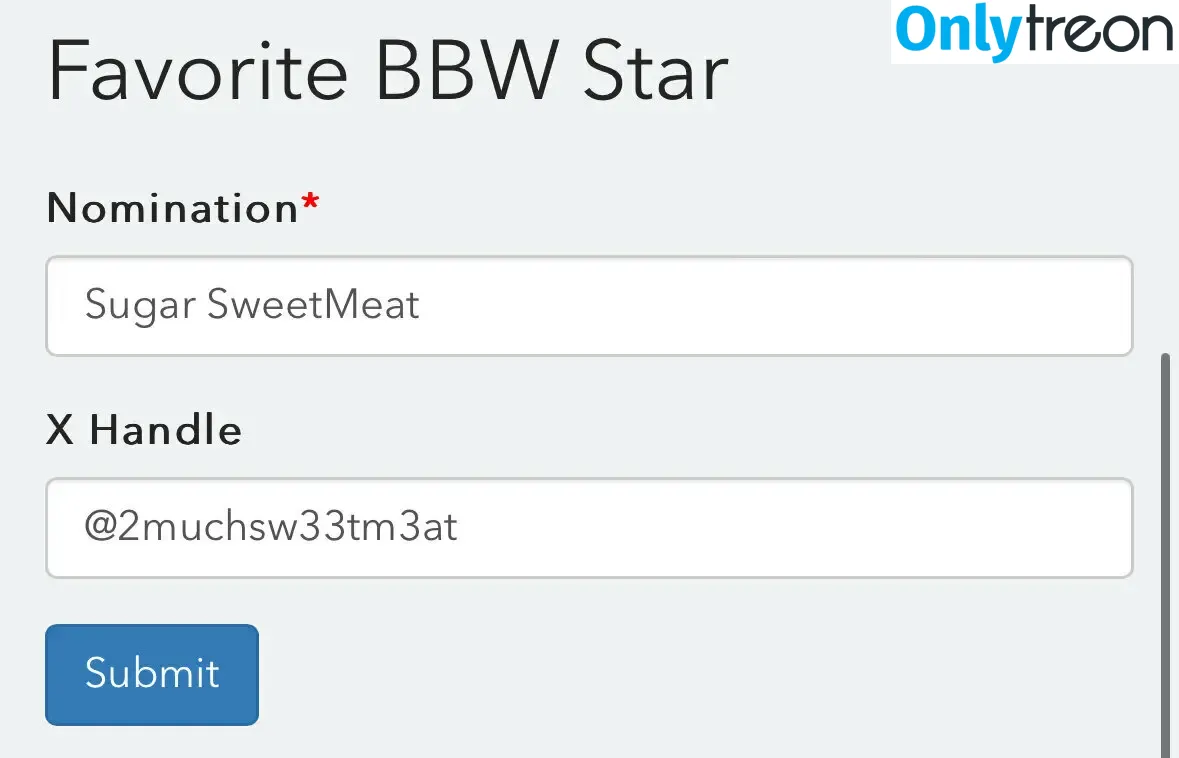
Task: Click the word "Sugar" in the nomination box
Action: tap(140, 306)
